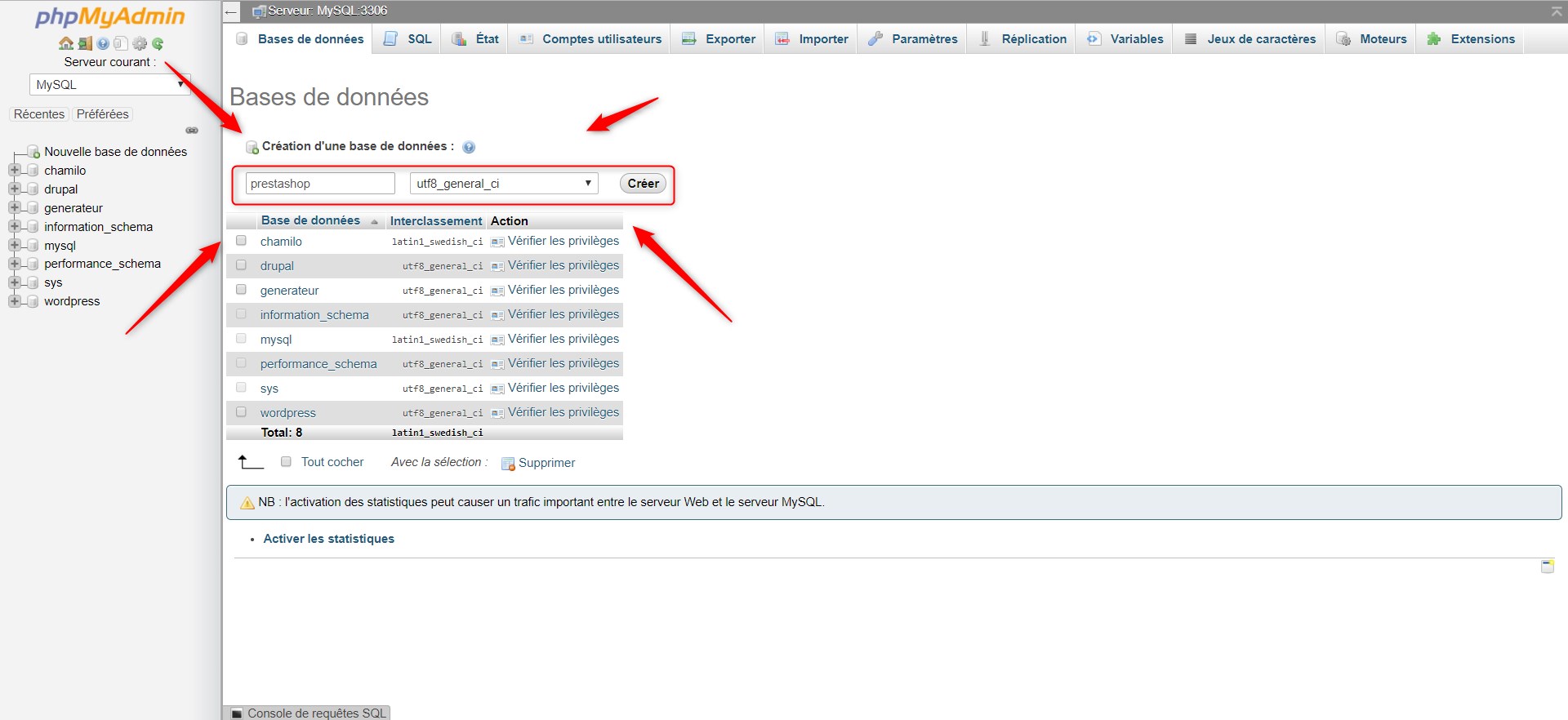
Task: Collapse navigation panel with arrow button
Action: [231, 11]
